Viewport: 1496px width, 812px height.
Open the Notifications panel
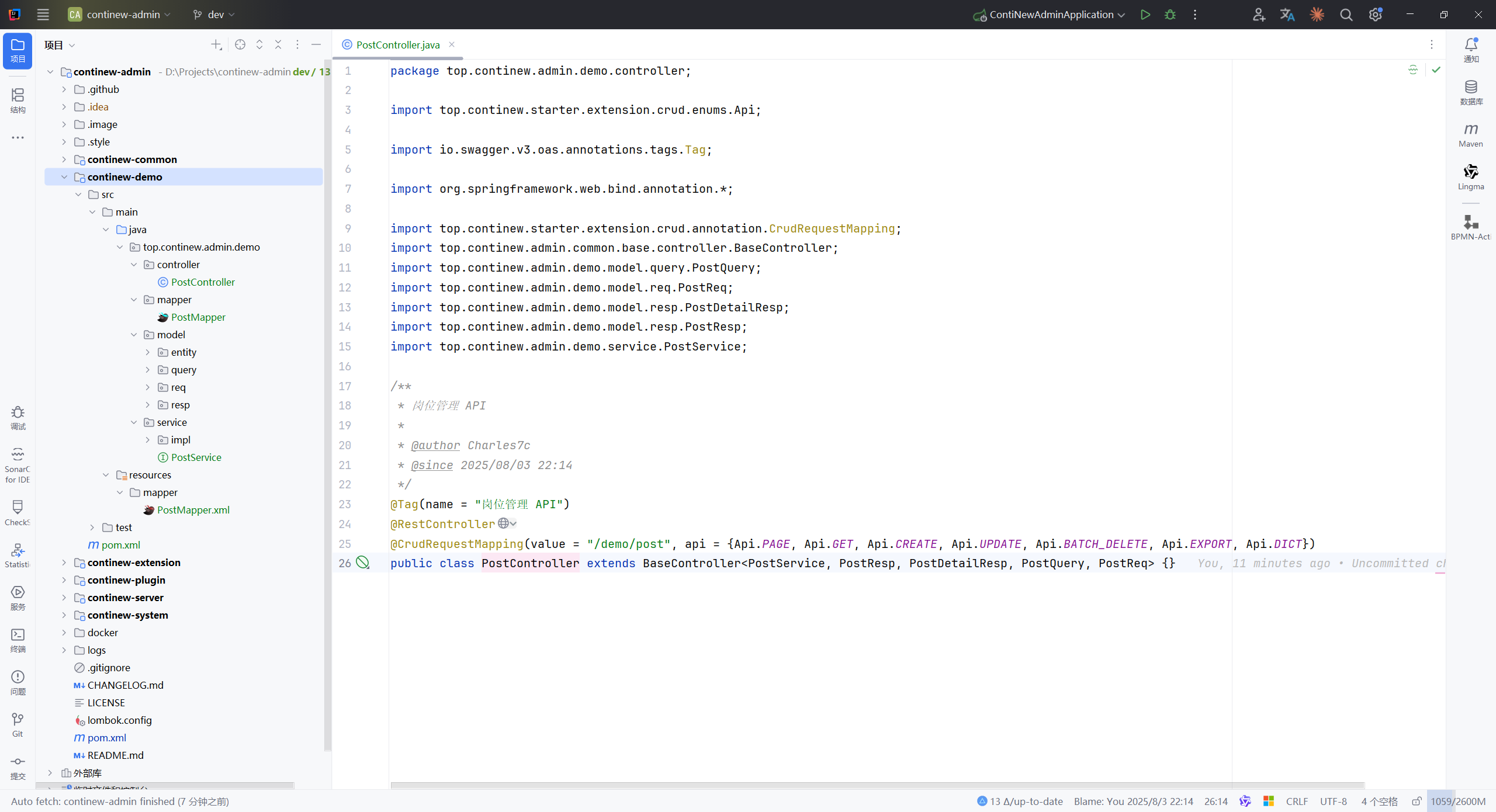[1471, 50]
